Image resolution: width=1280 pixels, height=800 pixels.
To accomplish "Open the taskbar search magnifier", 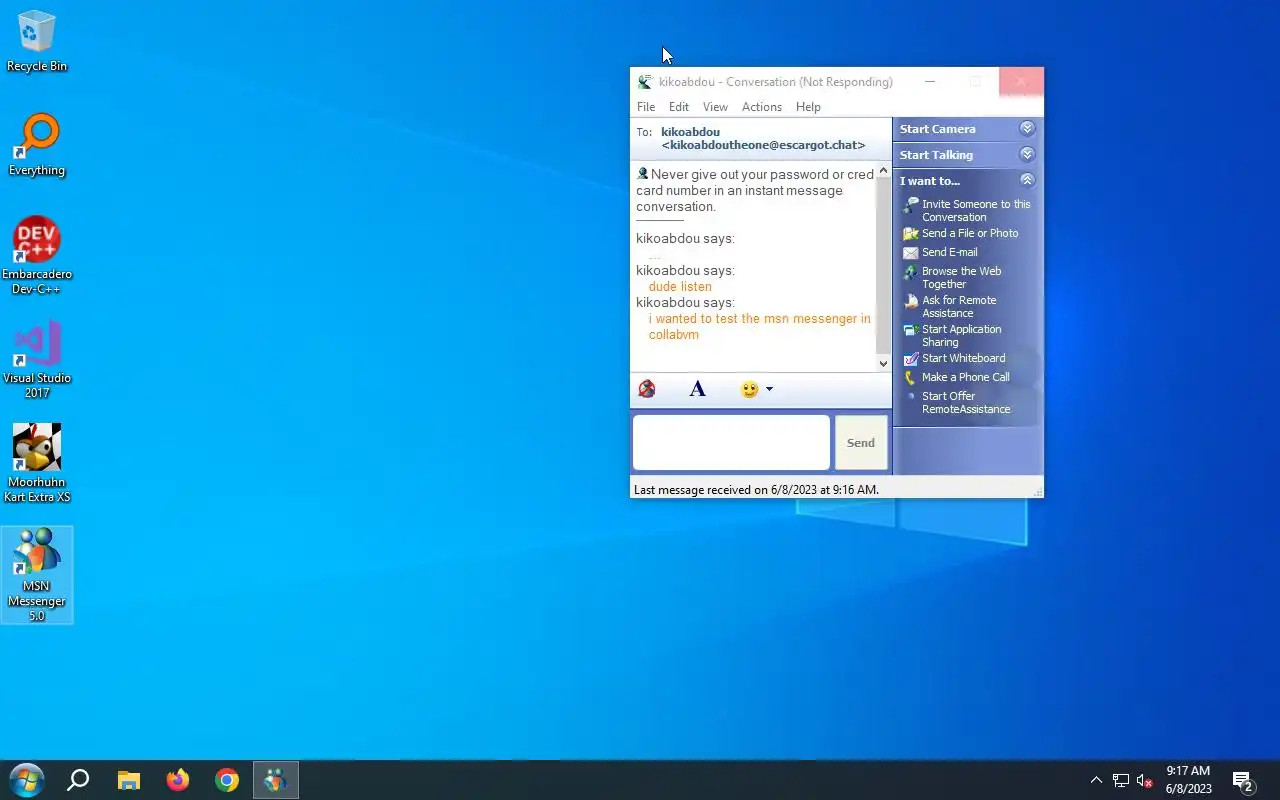I will pos(78,780).
